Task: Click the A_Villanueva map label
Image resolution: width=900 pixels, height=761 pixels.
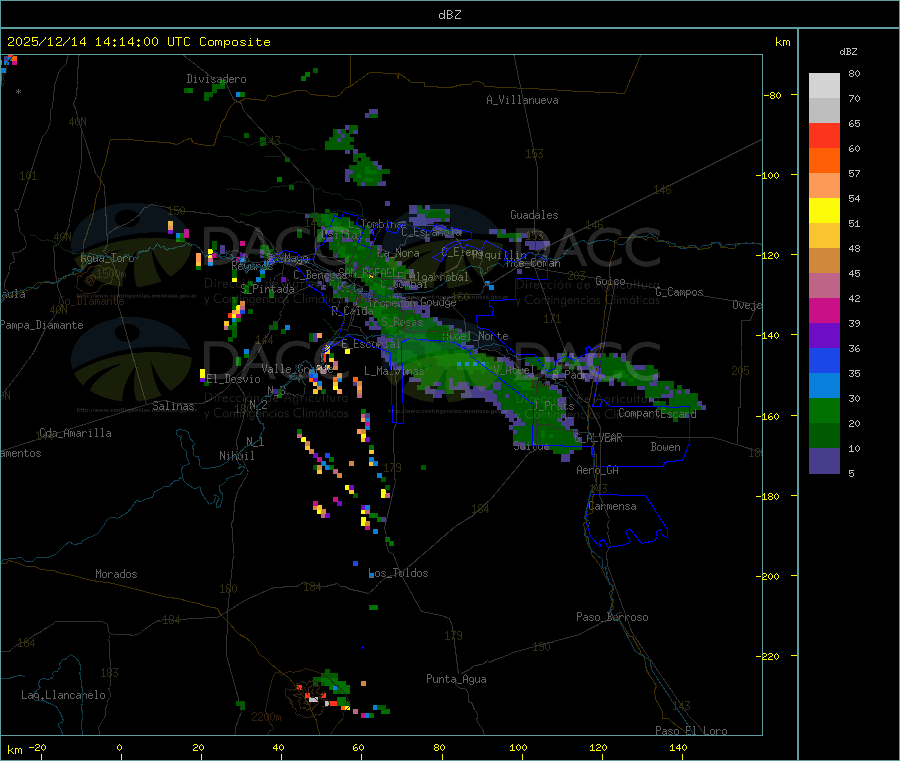Action: (x=522, y=100)
